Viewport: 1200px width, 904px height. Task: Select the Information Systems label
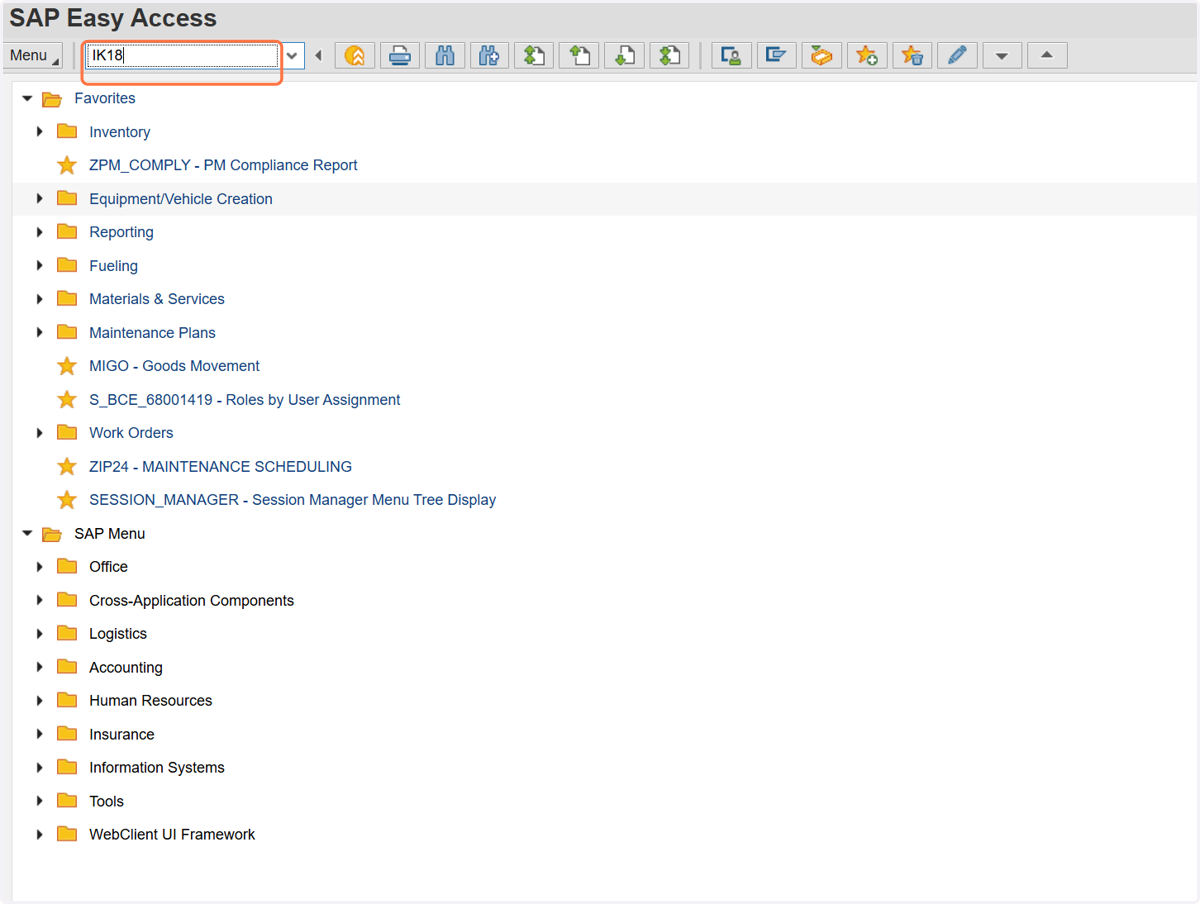click(x=157, y=768)
